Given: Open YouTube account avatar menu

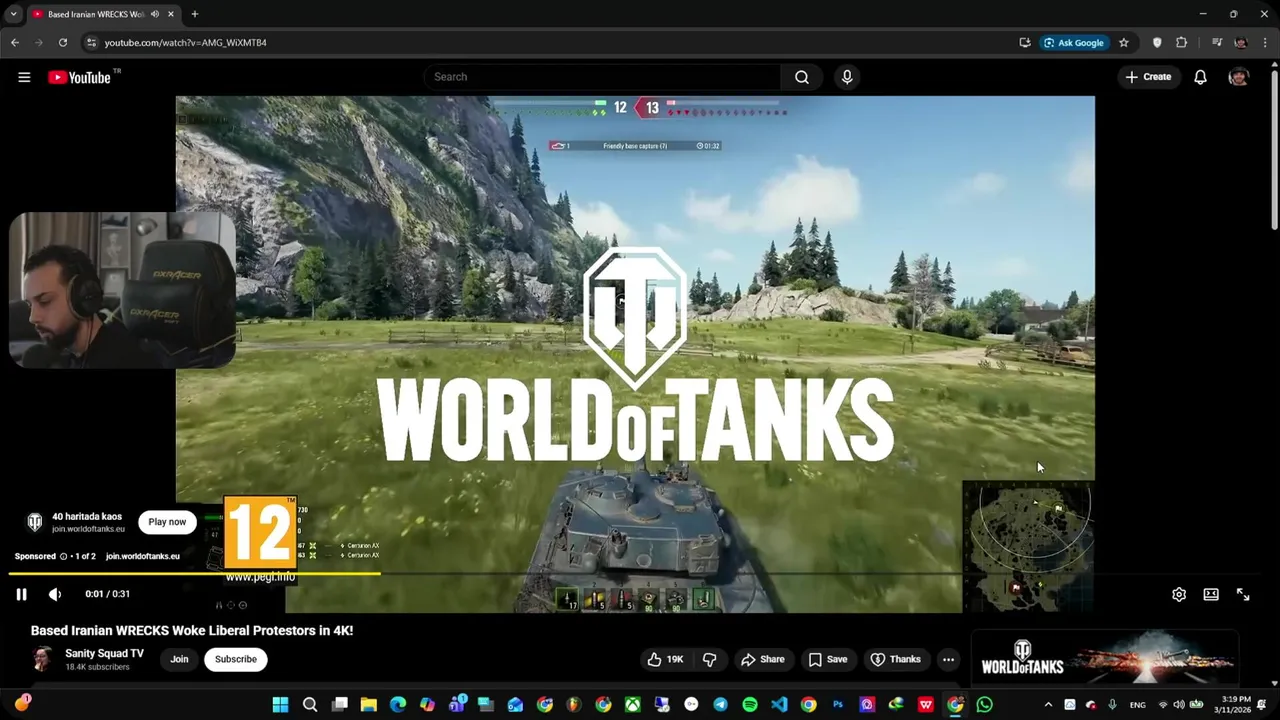Looking at the screenshot, I should pyautogui.click(x=1238, y=77).
